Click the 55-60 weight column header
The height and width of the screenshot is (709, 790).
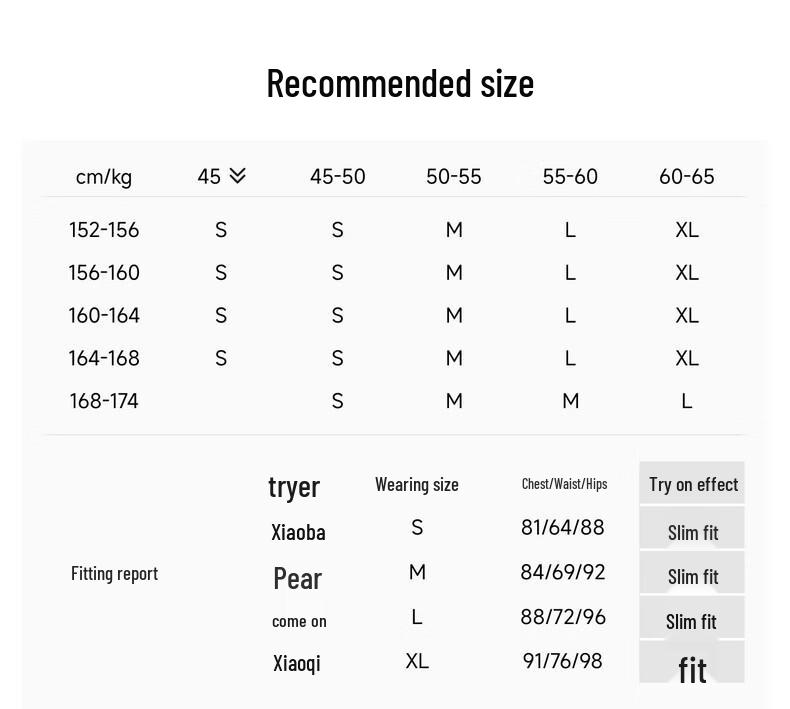click(x=570, y=177)
